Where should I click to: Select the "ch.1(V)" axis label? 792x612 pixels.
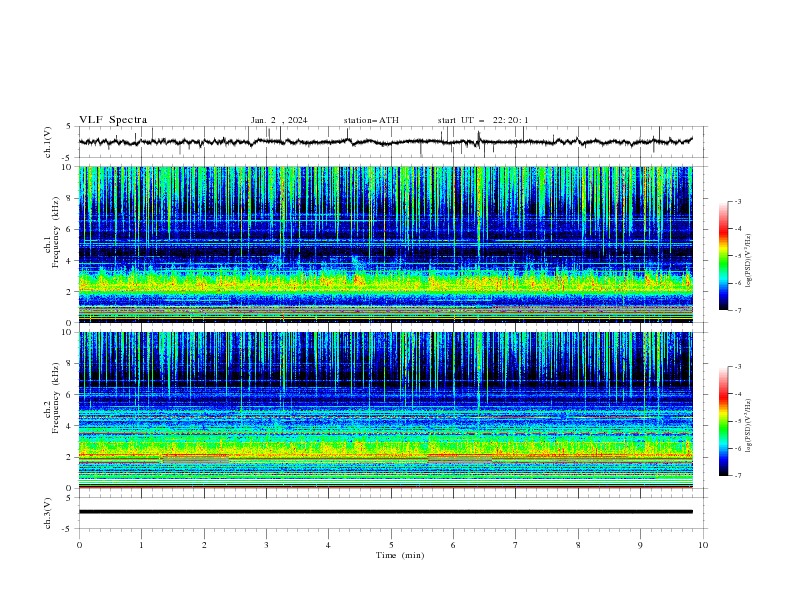tap(48, 142)
